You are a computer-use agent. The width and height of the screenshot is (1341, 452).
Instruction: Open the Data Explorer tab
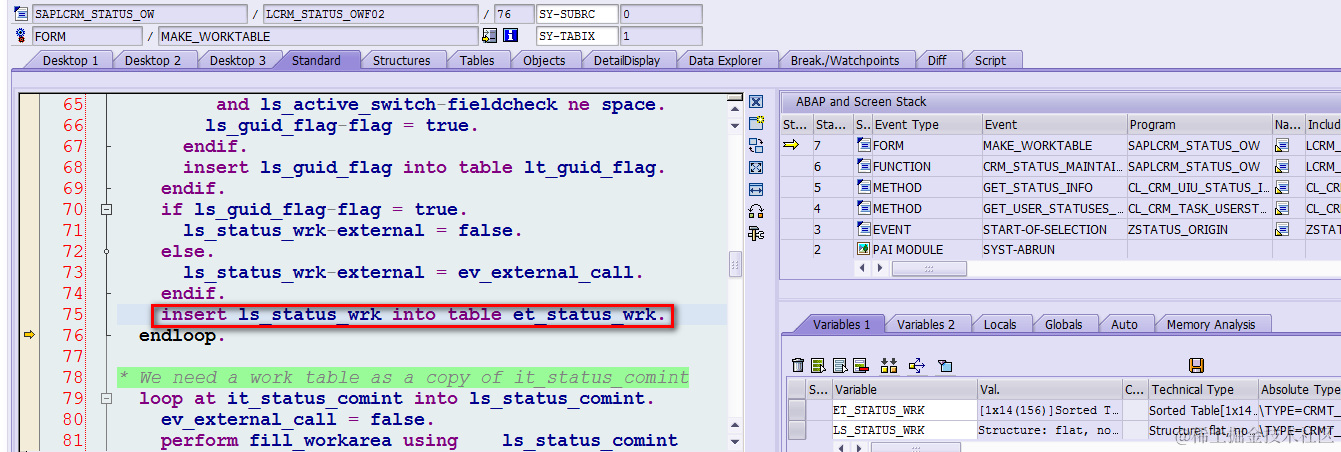click(x=725, y=61)
